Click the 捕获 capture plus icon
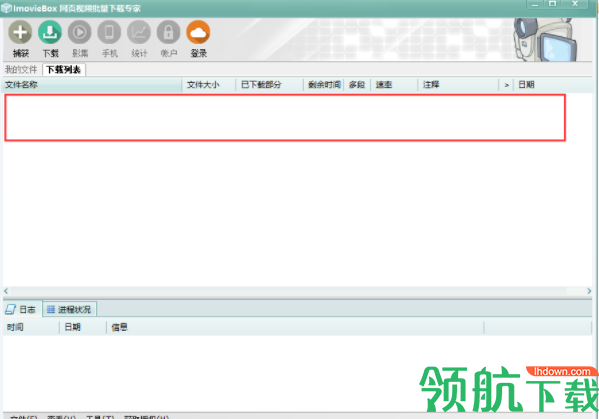Image resolution: width=599 pixels, height=419 pixels. (20, 32)
